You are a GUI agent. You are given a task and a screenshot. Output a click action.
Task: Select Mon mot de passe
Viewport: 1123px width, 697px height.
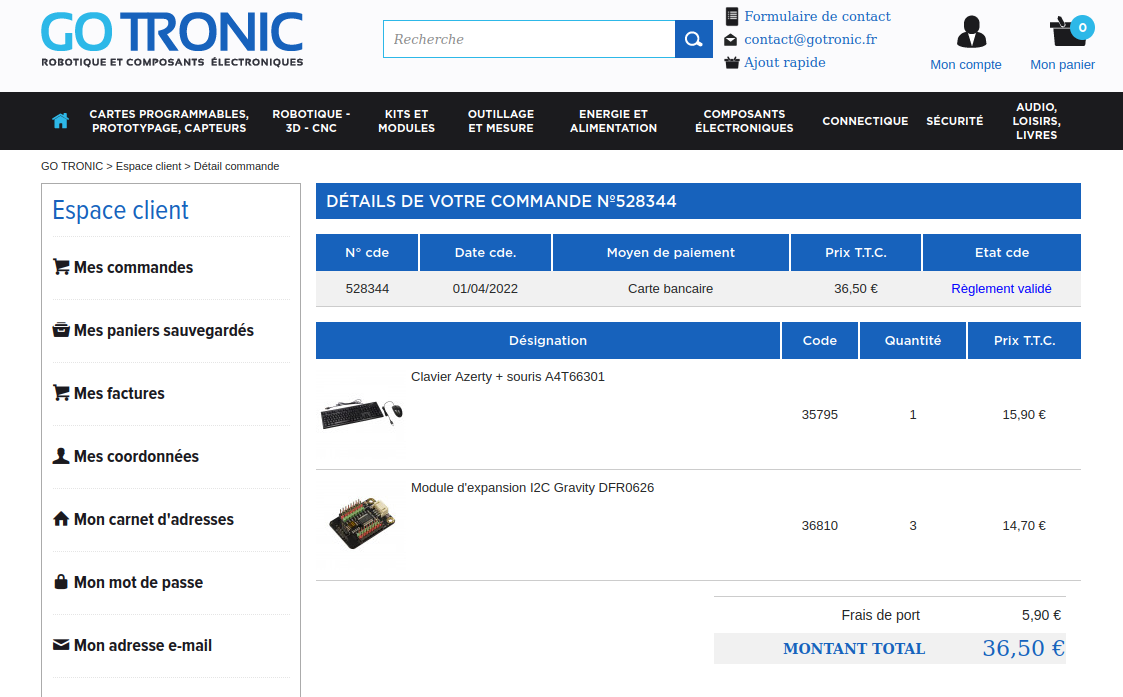(x=138, y=582)
